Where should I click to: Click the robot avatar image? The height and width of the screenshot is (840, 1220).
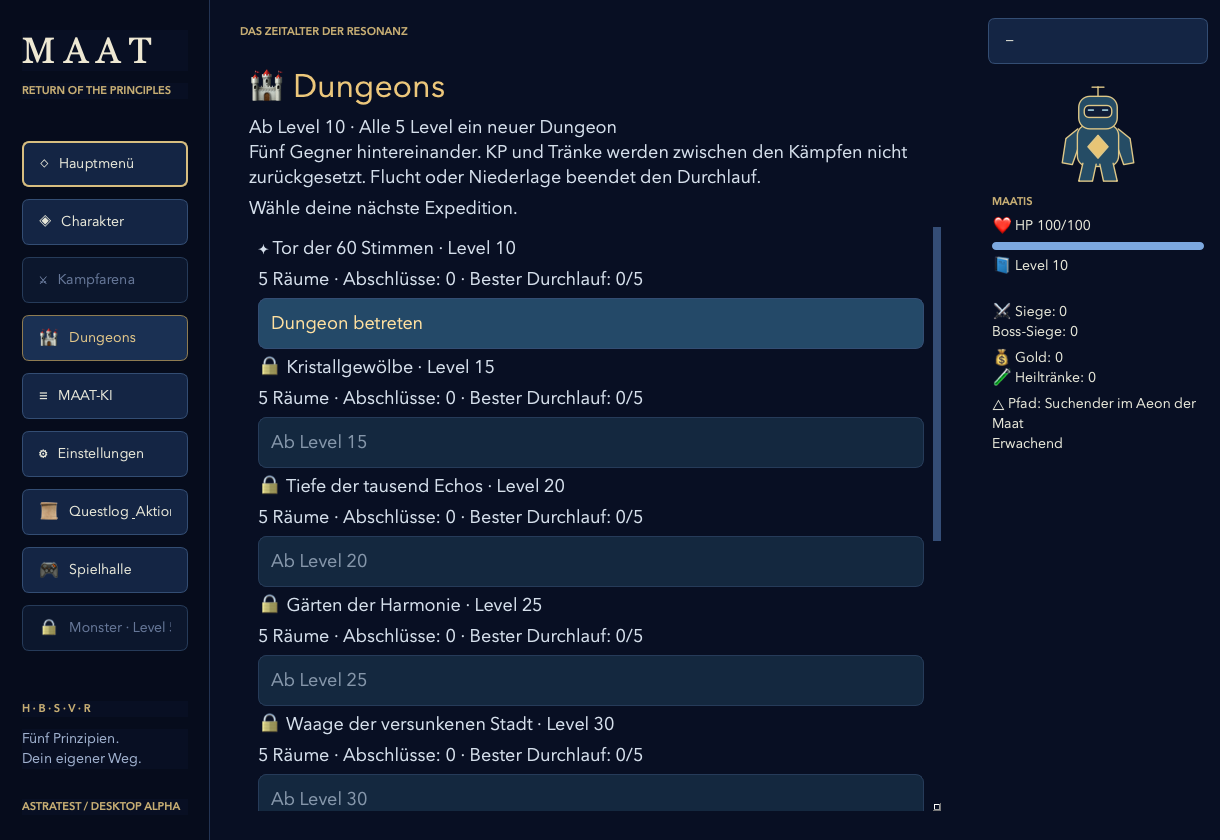point(1098,134)
